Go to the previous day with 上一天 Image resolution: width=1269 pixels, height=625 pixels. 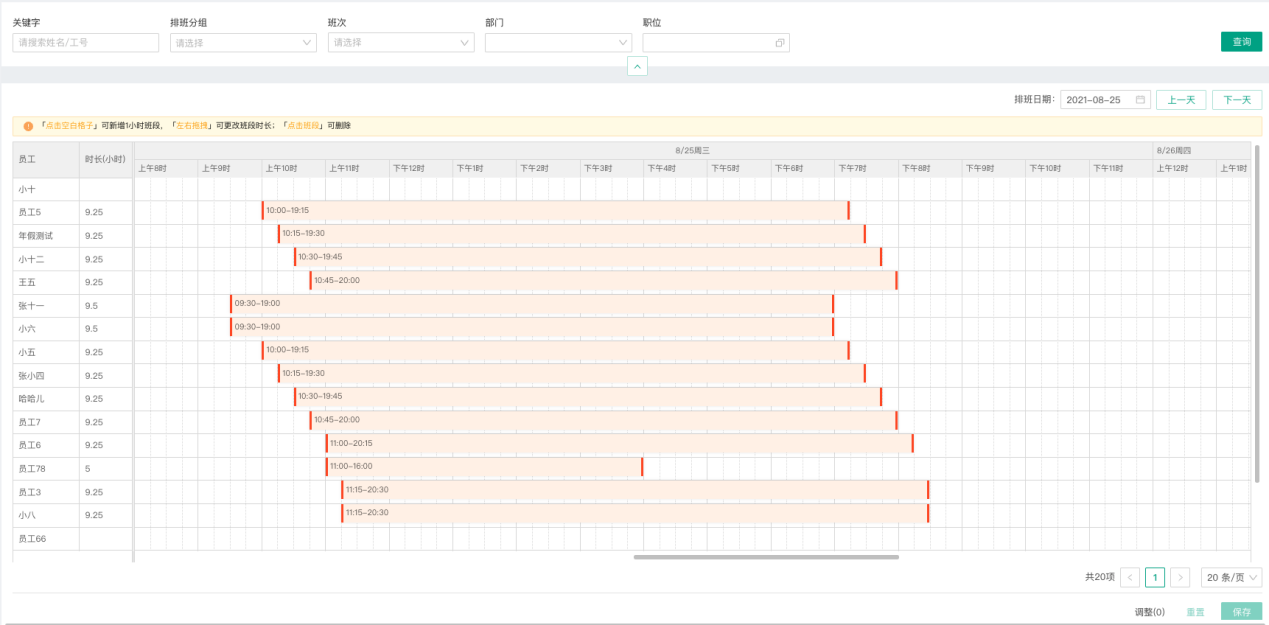(1181, 100)
